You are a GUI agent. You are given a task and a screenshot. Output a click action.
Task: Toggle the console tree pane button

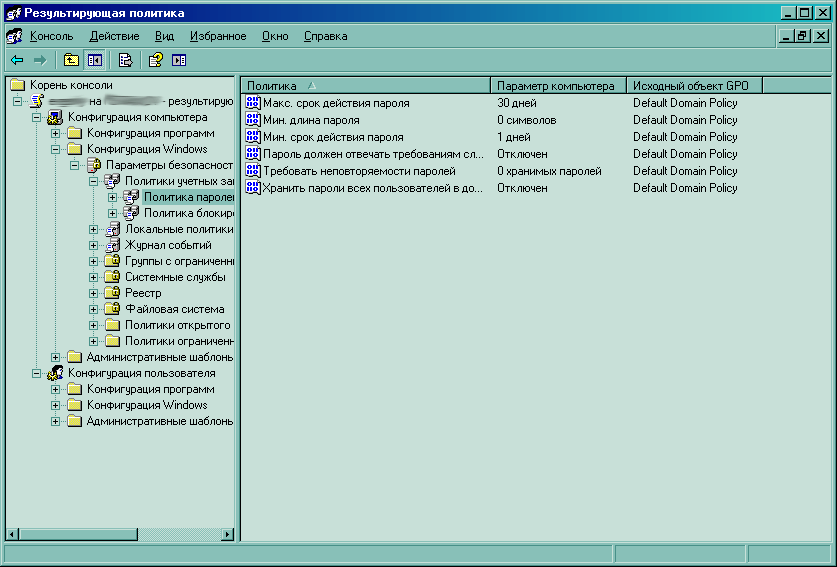94,60
